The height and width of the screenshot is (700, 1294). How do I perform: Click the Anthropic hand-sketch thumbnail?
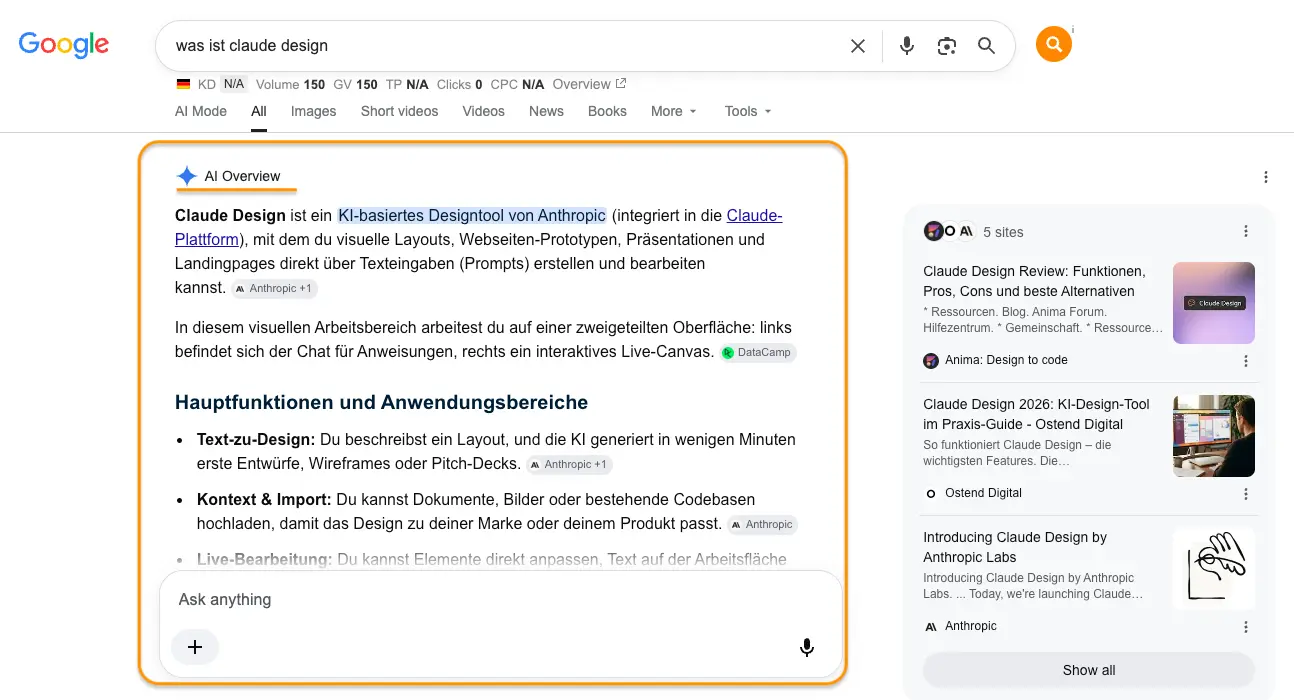click(x=1213, y=569)
